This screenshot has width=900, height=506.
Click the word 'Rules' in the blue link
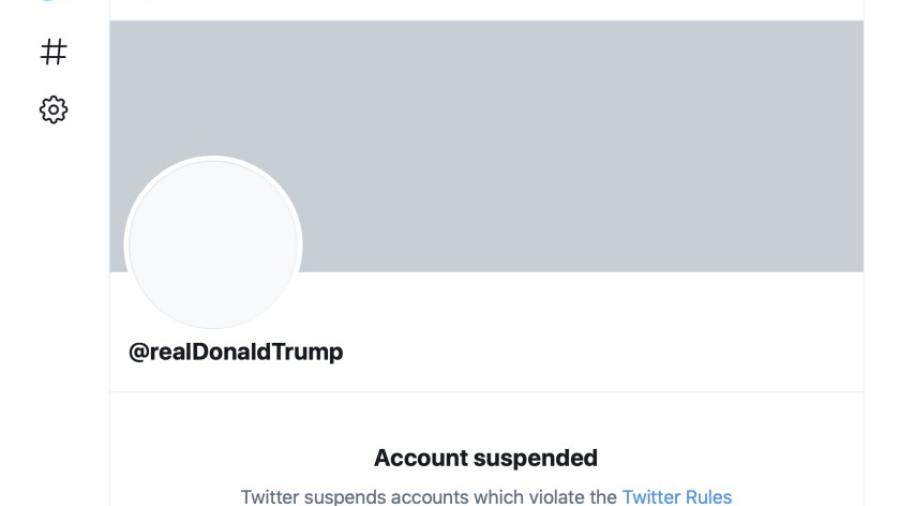(709, 496)
